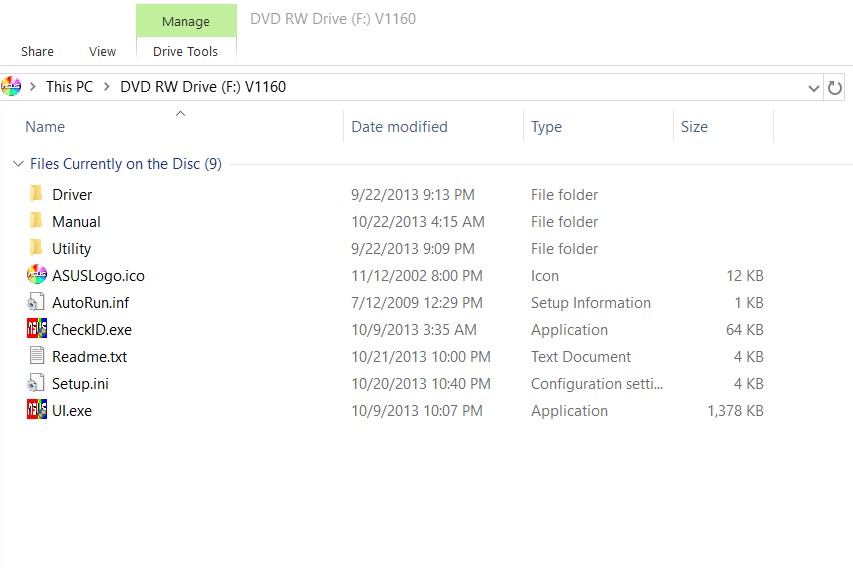This screenshot has width=853, height=568.
Task: Click the 12 KB size value
Action: coord(744,275)
